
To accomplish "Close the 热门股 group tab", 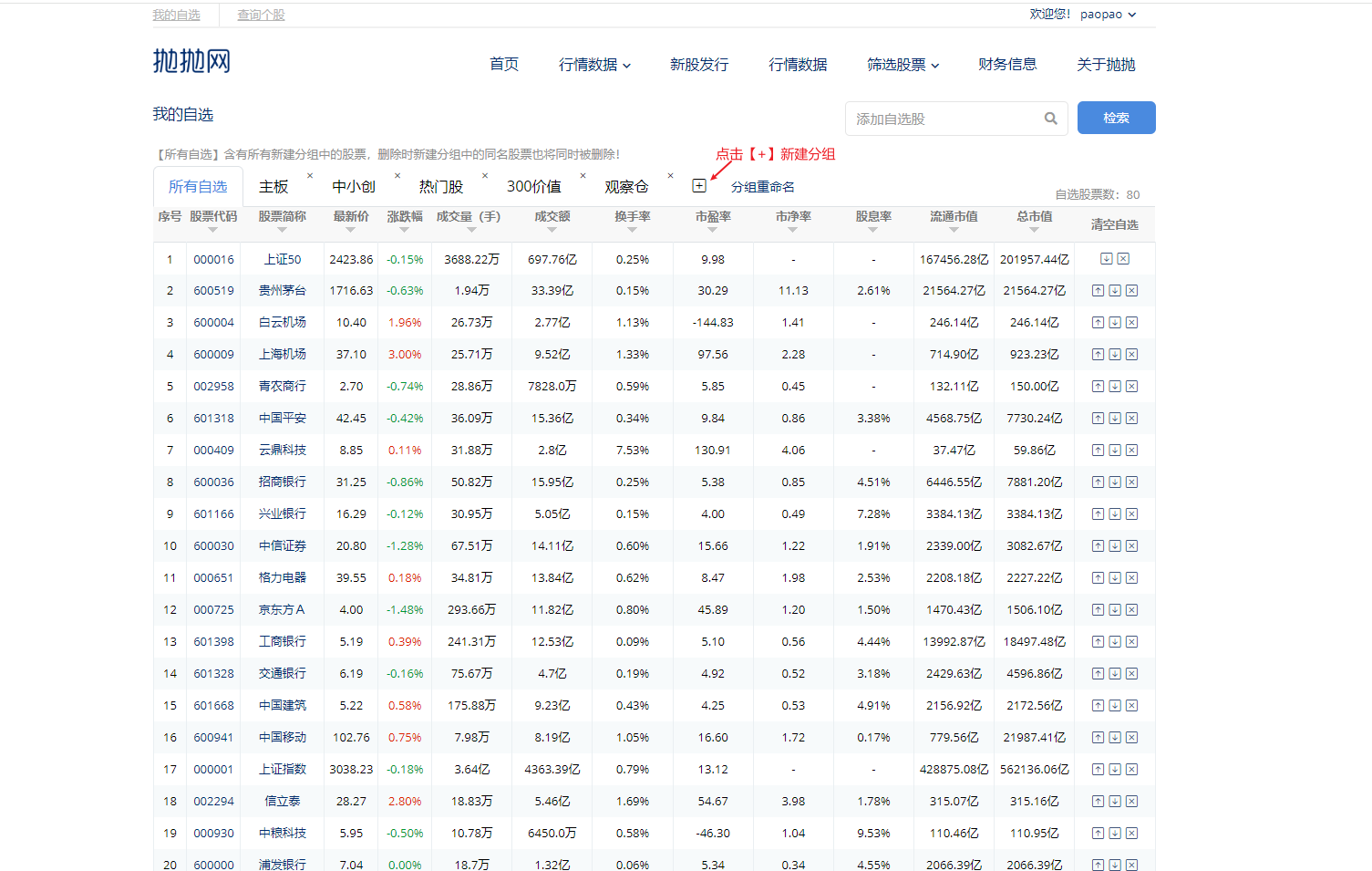I will click(485, 175).
